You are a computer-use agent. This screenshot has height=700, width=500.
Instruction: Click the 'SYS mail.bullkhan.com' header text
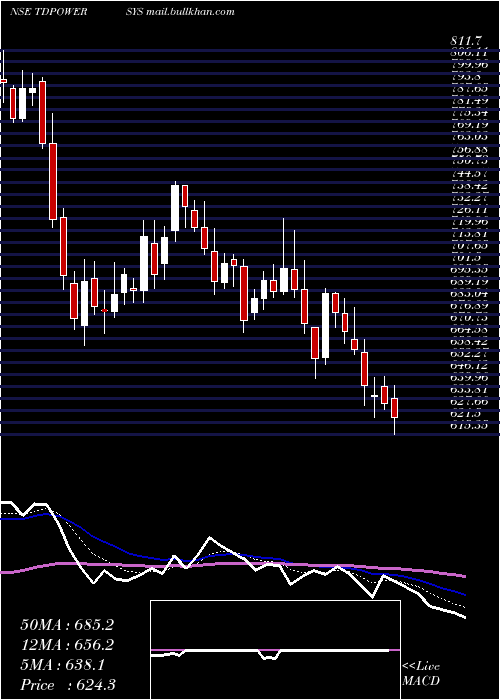tap(181, 12)
